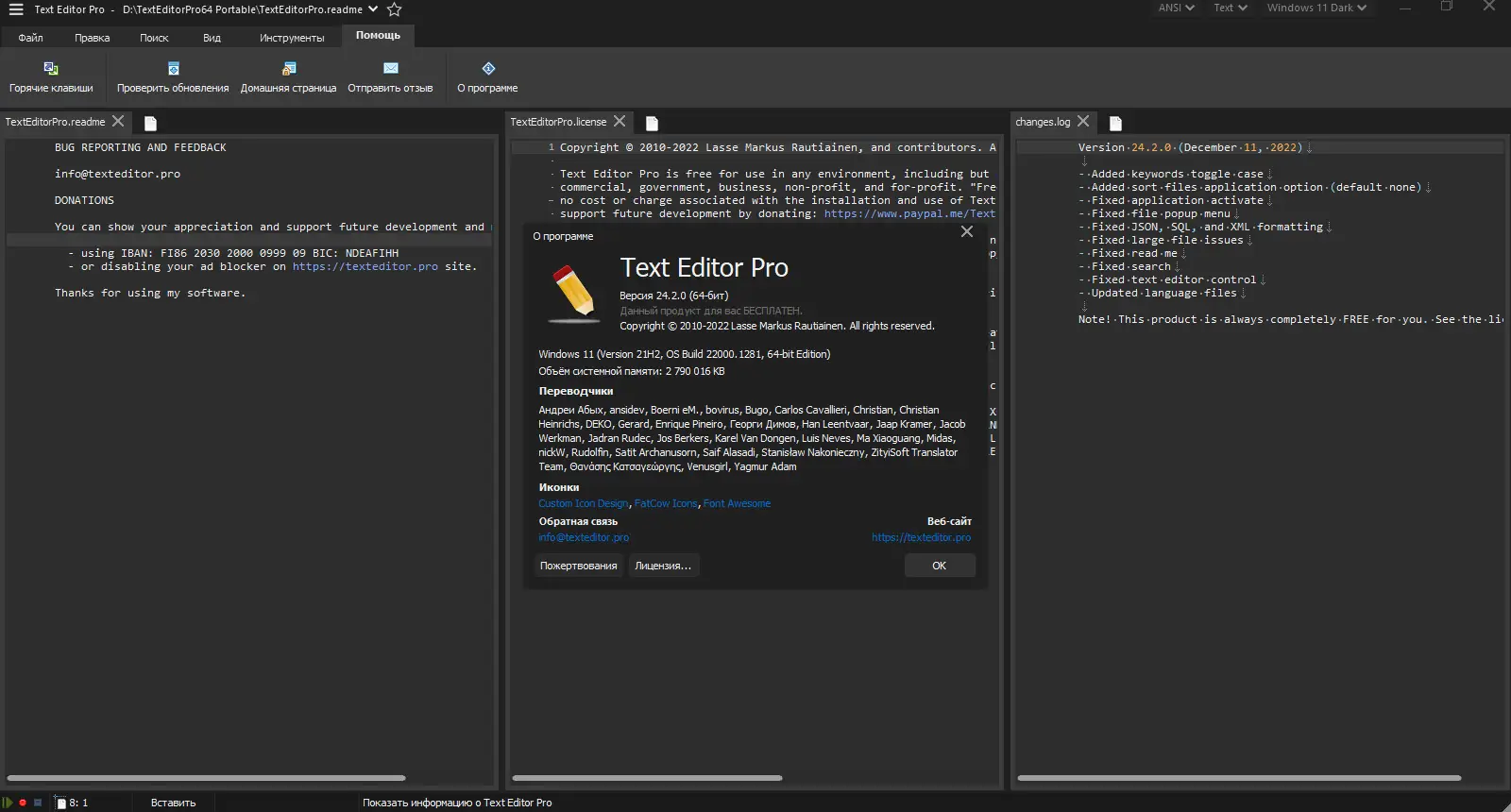Click 'Thanks for using my software.' line

tap(150, 293)
